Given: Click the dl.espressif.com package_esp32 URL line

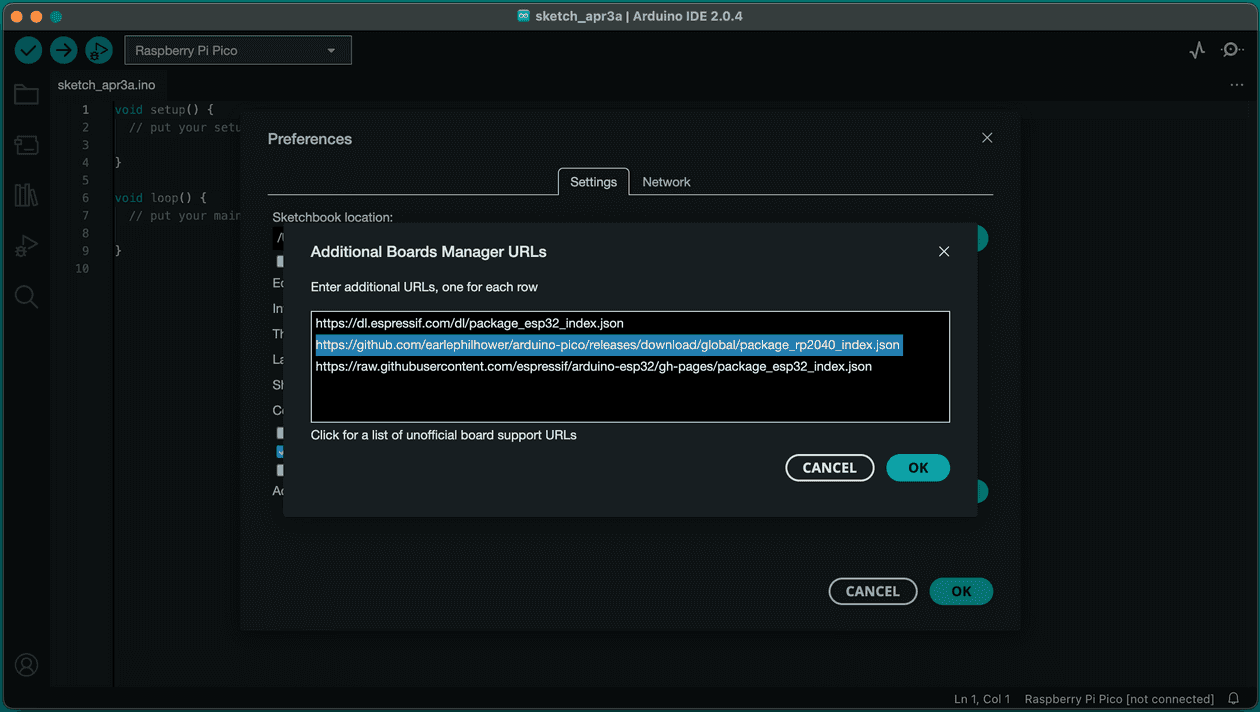Looking at the screenshot, I should [x=469, y=323].
